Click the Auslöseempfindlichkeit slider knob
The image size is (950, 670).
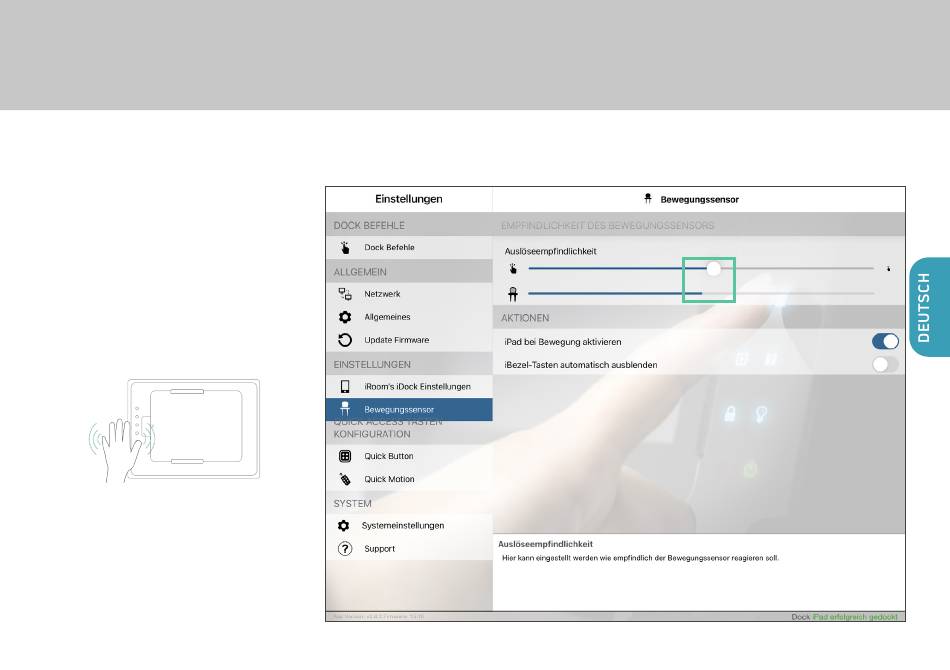pyautogui.click(x=714, y=268)
